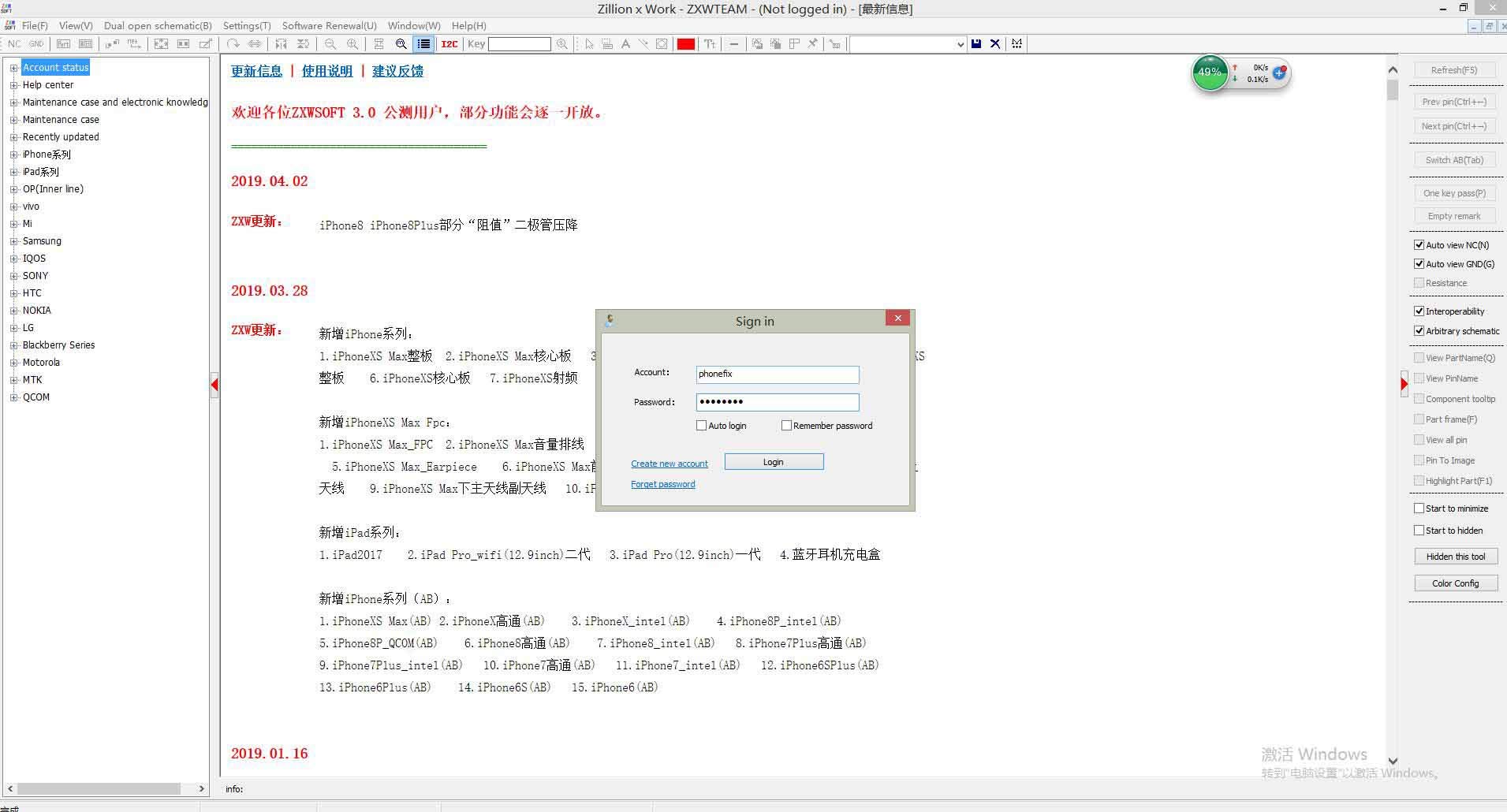Click the I2C toolbar icon
Viewport: 1507px width, 812px height.
point(449,44)
